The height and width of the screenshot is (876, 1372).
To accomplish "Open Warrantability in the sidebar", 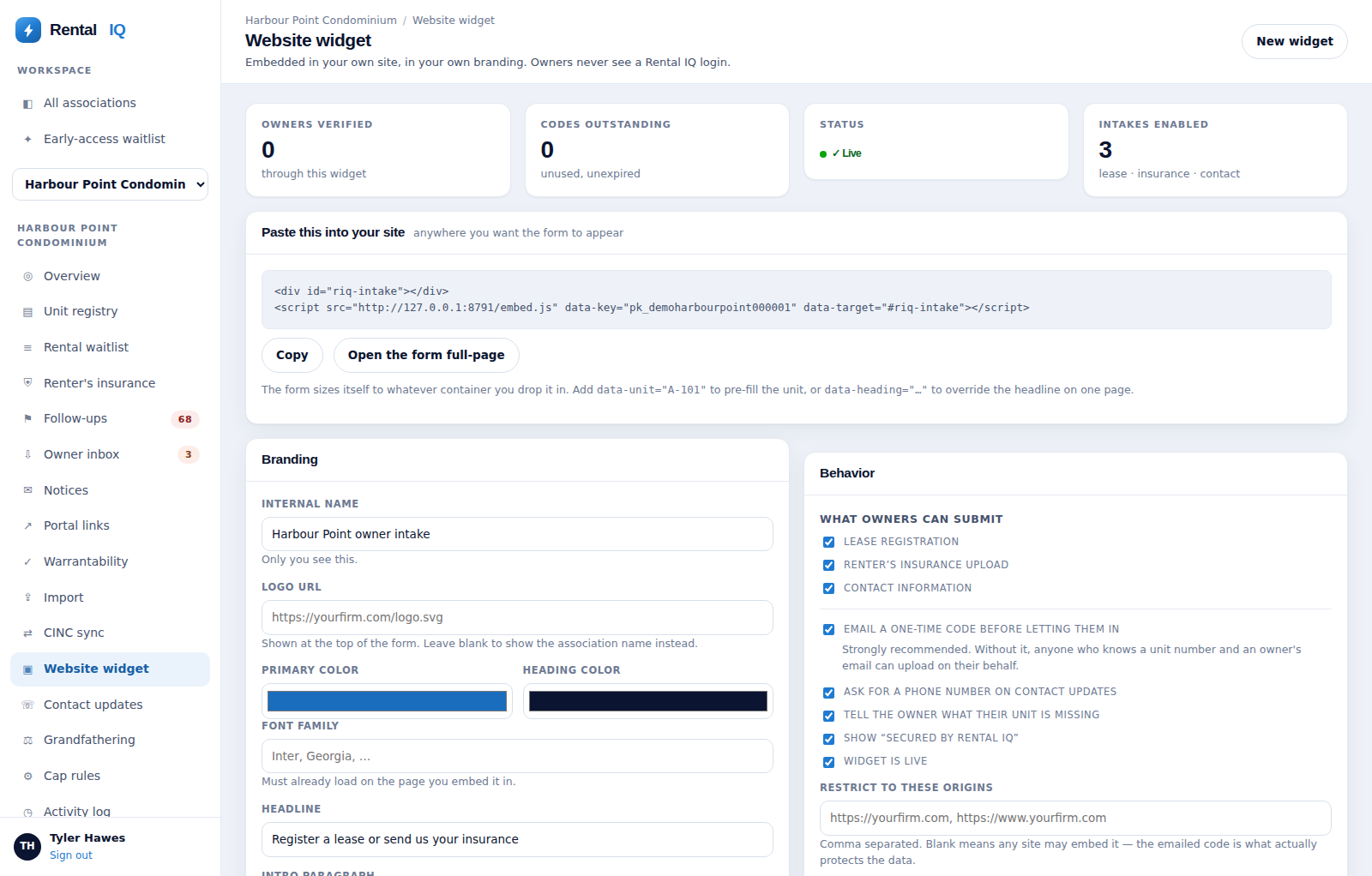I will [x=110, y=561].
